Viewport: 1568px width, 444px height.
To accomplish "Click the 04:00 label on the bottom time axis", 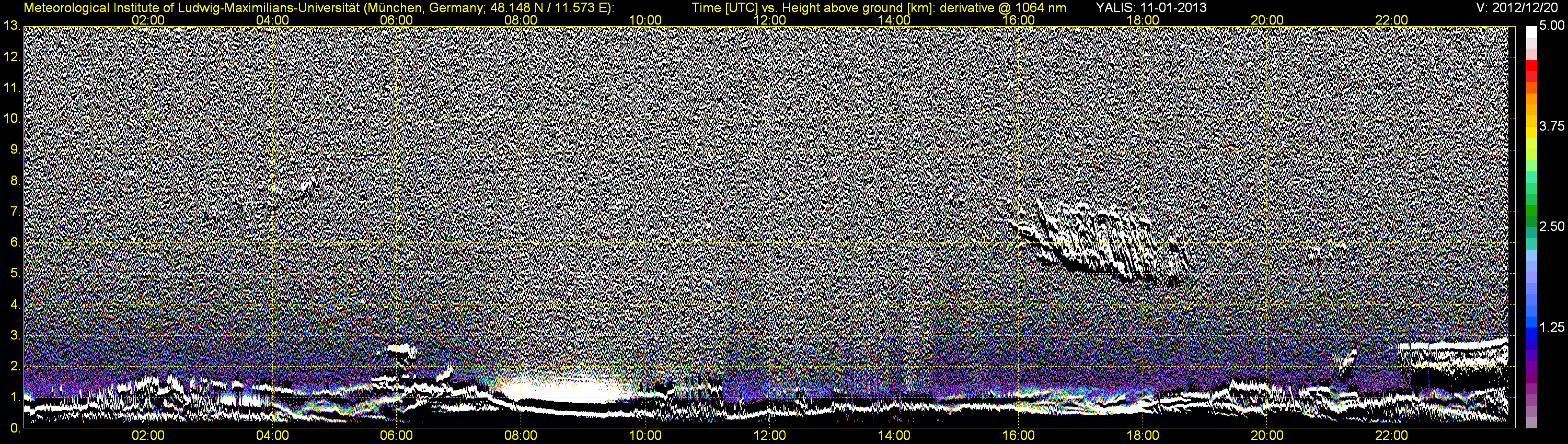I will (x=272, y=436).
